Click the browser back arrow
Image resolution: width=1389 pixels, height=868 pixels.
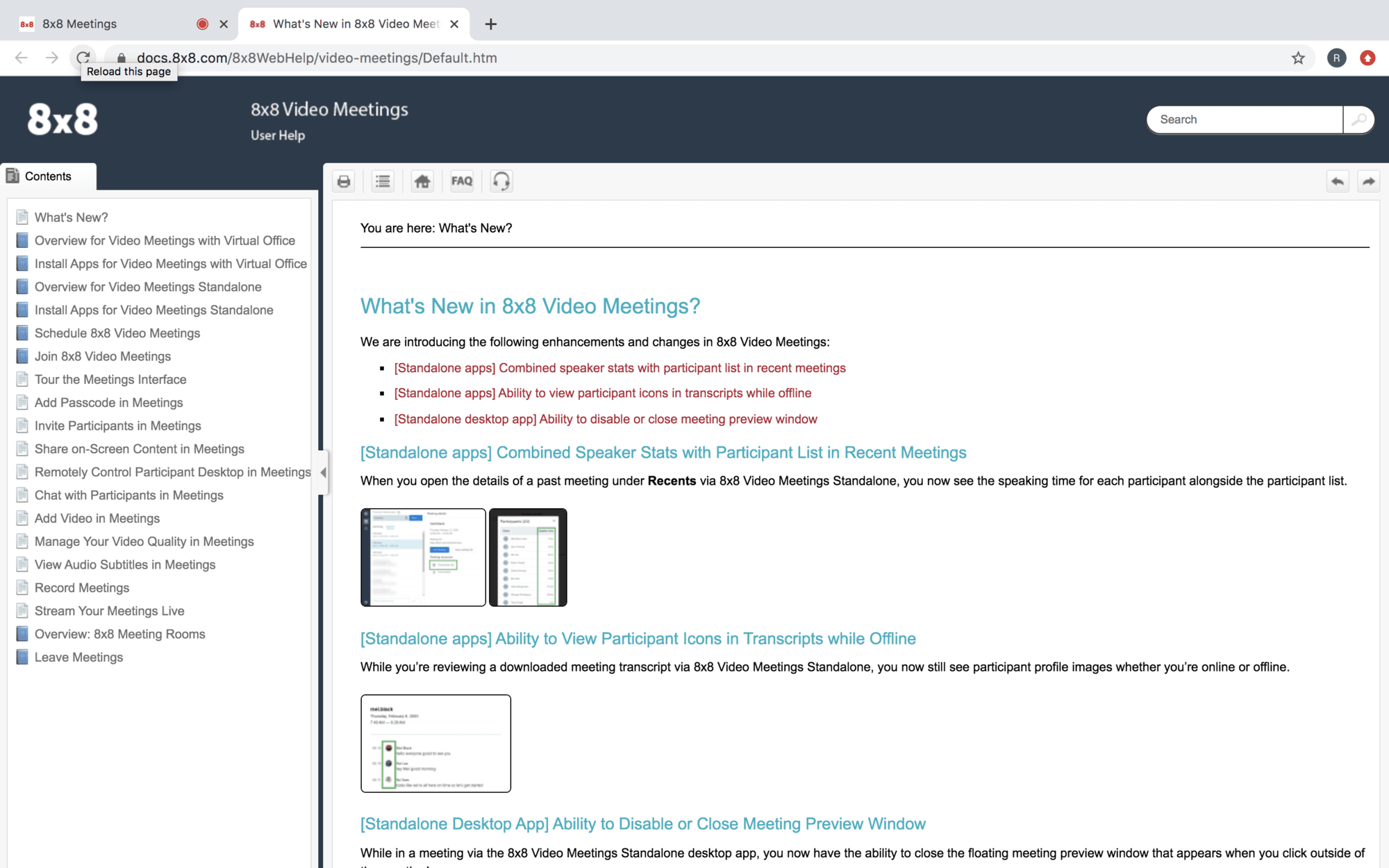(21, 58)
